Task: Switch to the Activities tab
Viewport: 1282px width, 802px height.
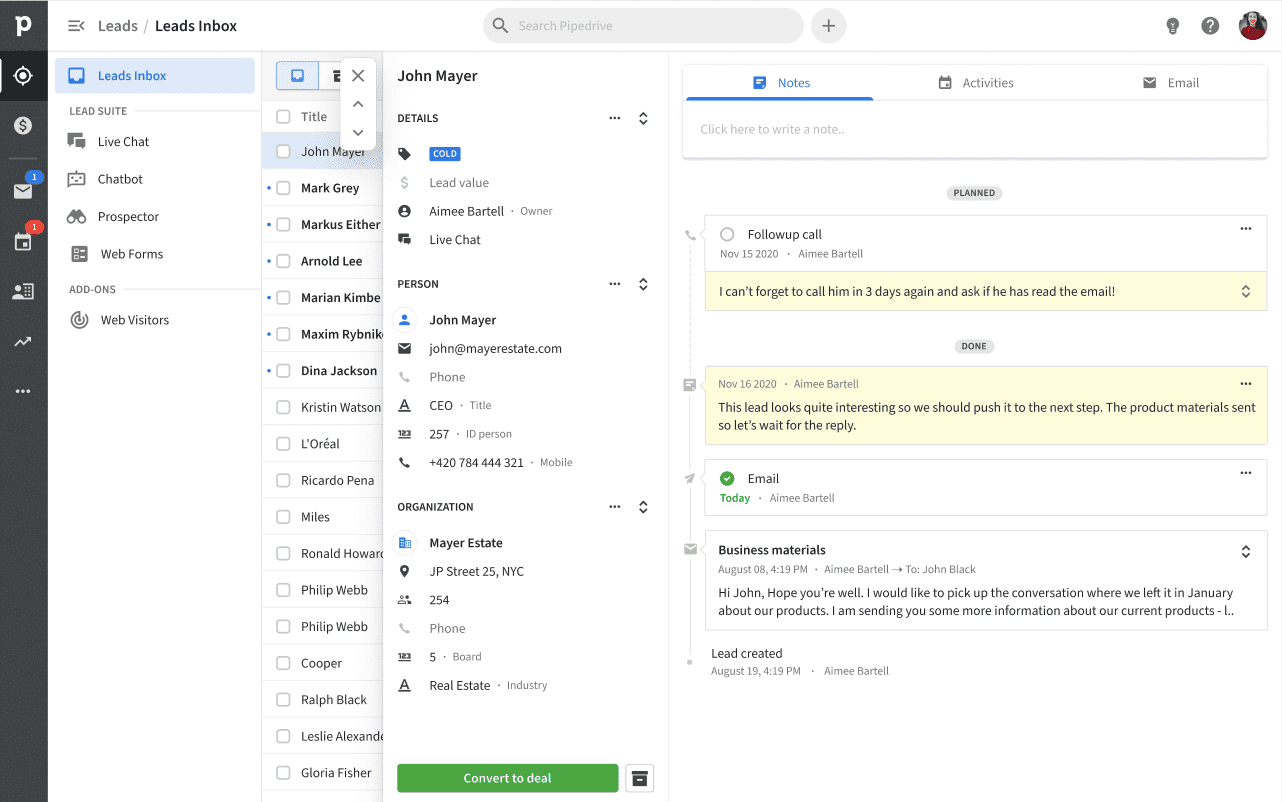Action: point(975,83)
